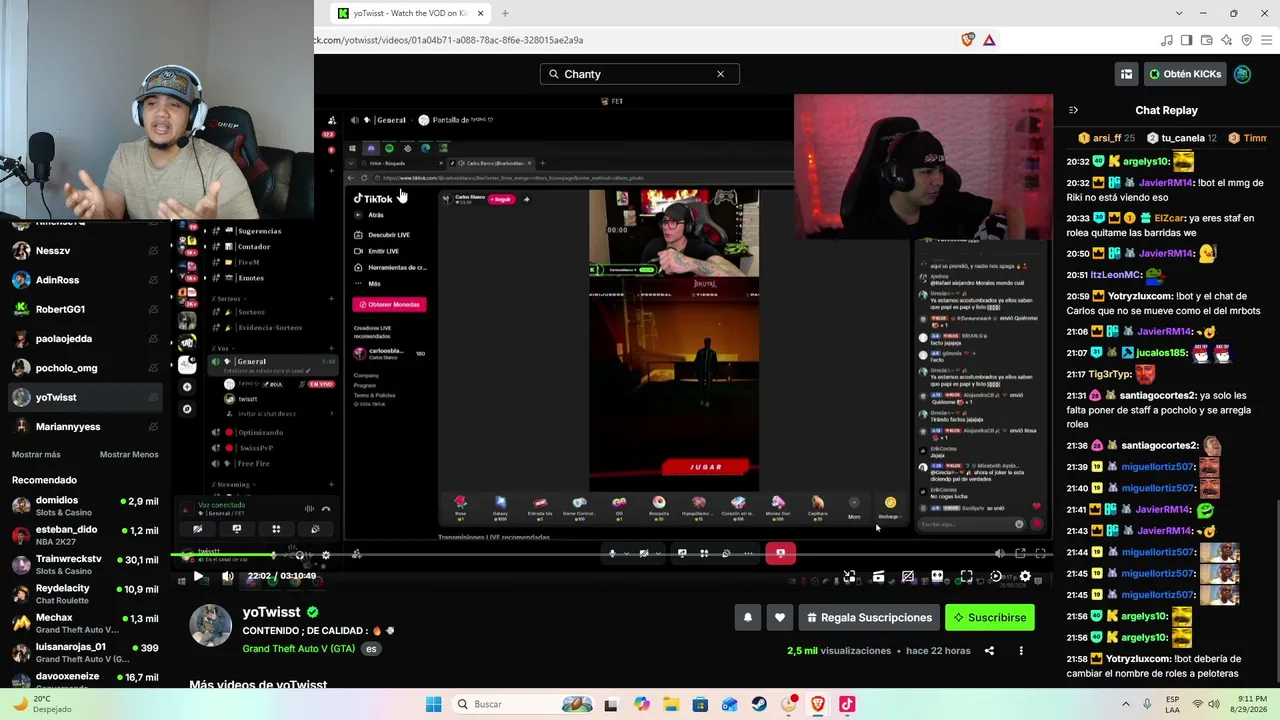Screen dimensions: 1280x720
Task: Open Kick video player settings gear
Action: point(1025,576)
